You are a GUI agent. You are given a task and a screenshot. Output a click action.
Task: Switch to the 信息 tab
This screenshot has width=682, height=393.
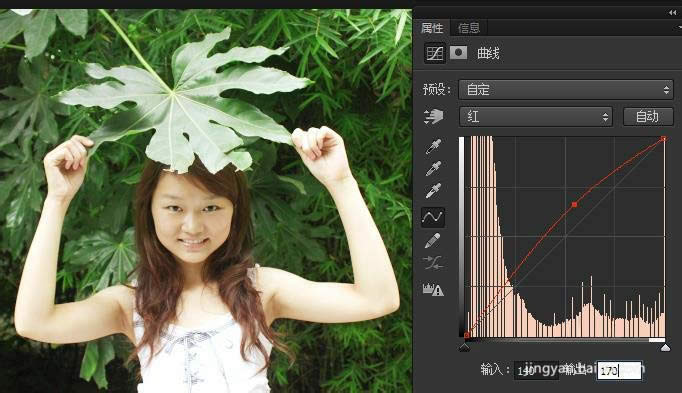[469, 28]
